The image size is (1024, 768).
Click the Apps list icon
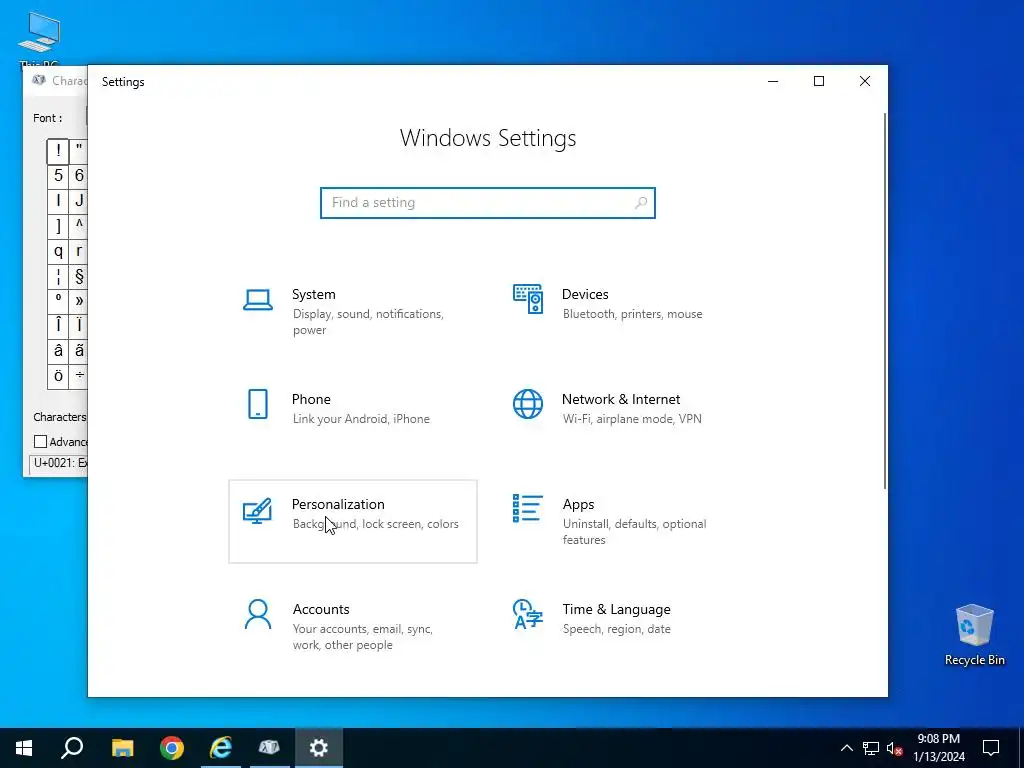(528, 508)
